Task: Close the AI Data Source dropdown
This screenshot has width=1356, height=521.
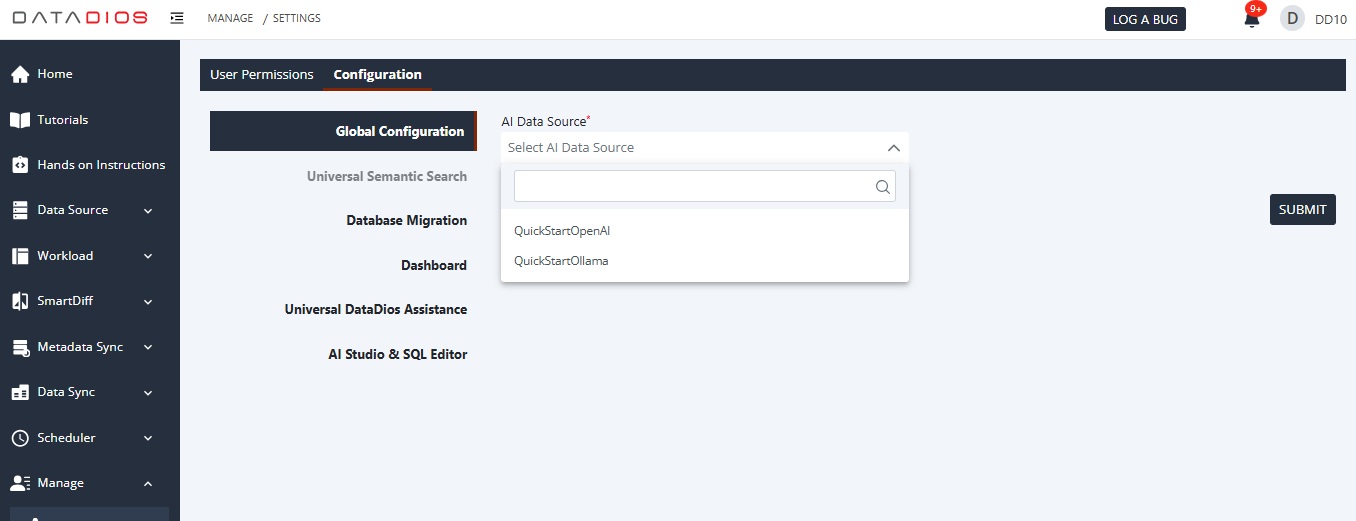Action: point(893,148)
